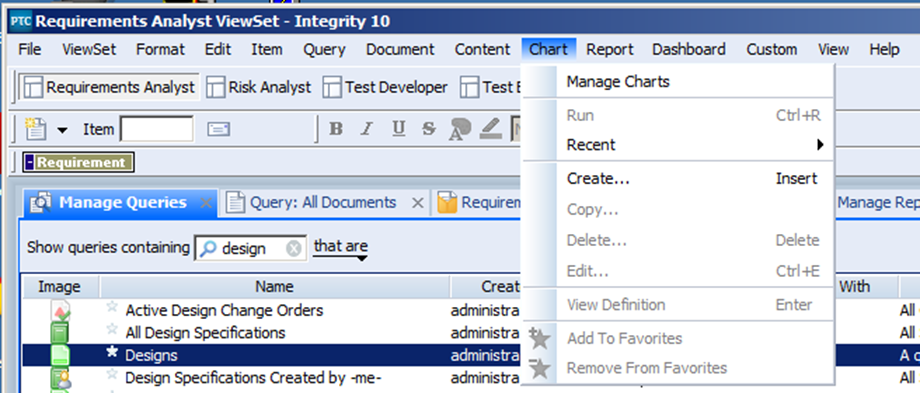The image size is (920, 393).
Task: Select the highlight marker icon
Action: coord(491,128)
